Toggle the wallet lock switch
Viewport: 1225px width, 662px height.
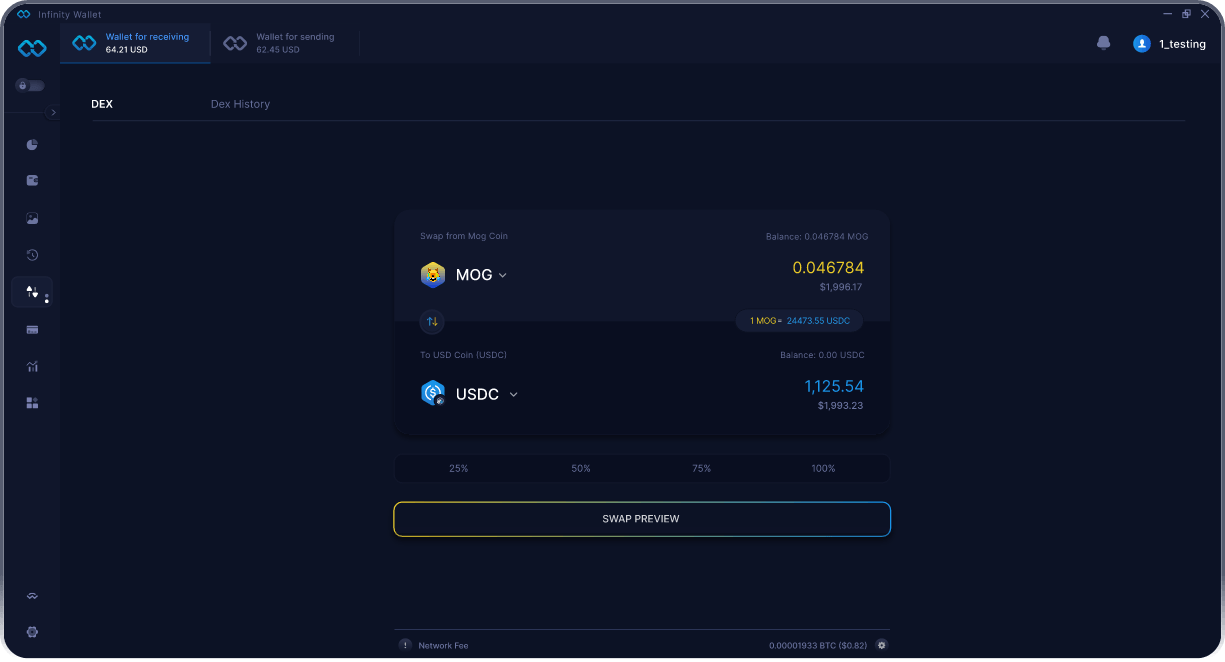click(30, 86)
